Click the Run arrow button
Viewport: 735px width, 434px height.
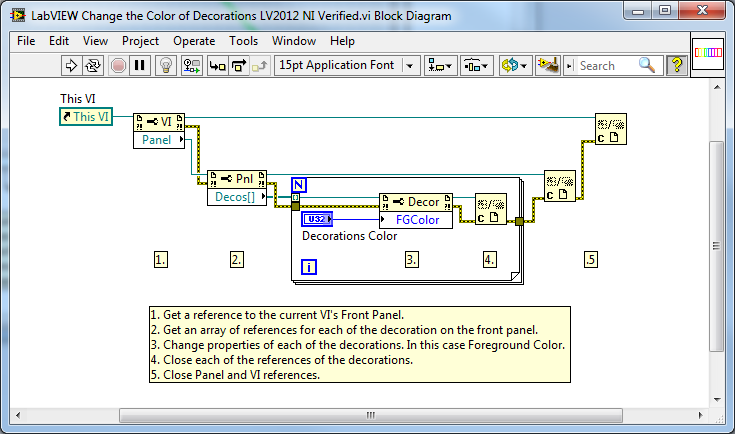71,65
